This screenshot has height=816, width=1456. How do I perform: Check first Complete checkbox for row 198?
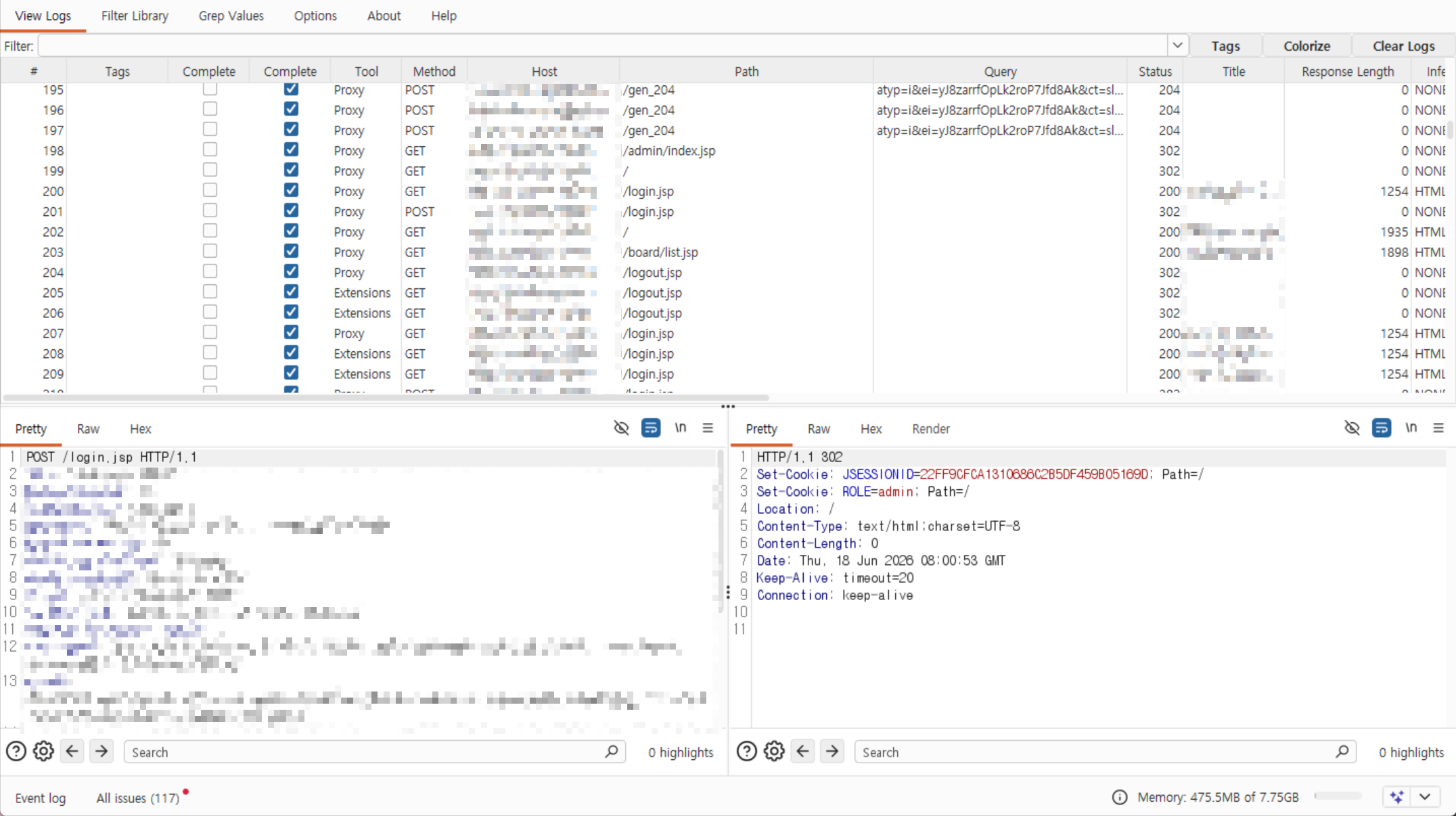(210, 150)
